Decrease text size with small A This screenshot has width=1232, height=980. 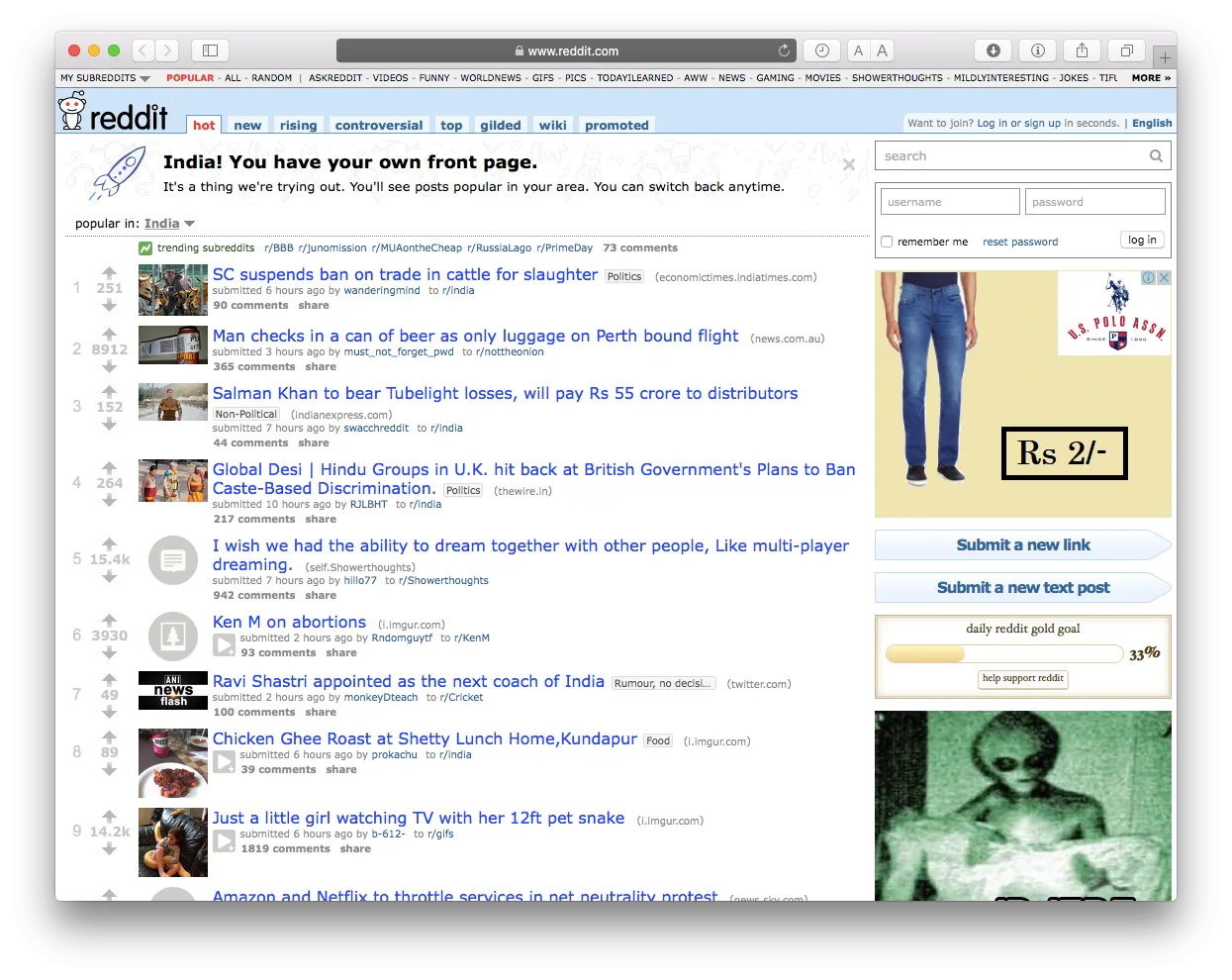pyautogui.click(x=858, y=50)
